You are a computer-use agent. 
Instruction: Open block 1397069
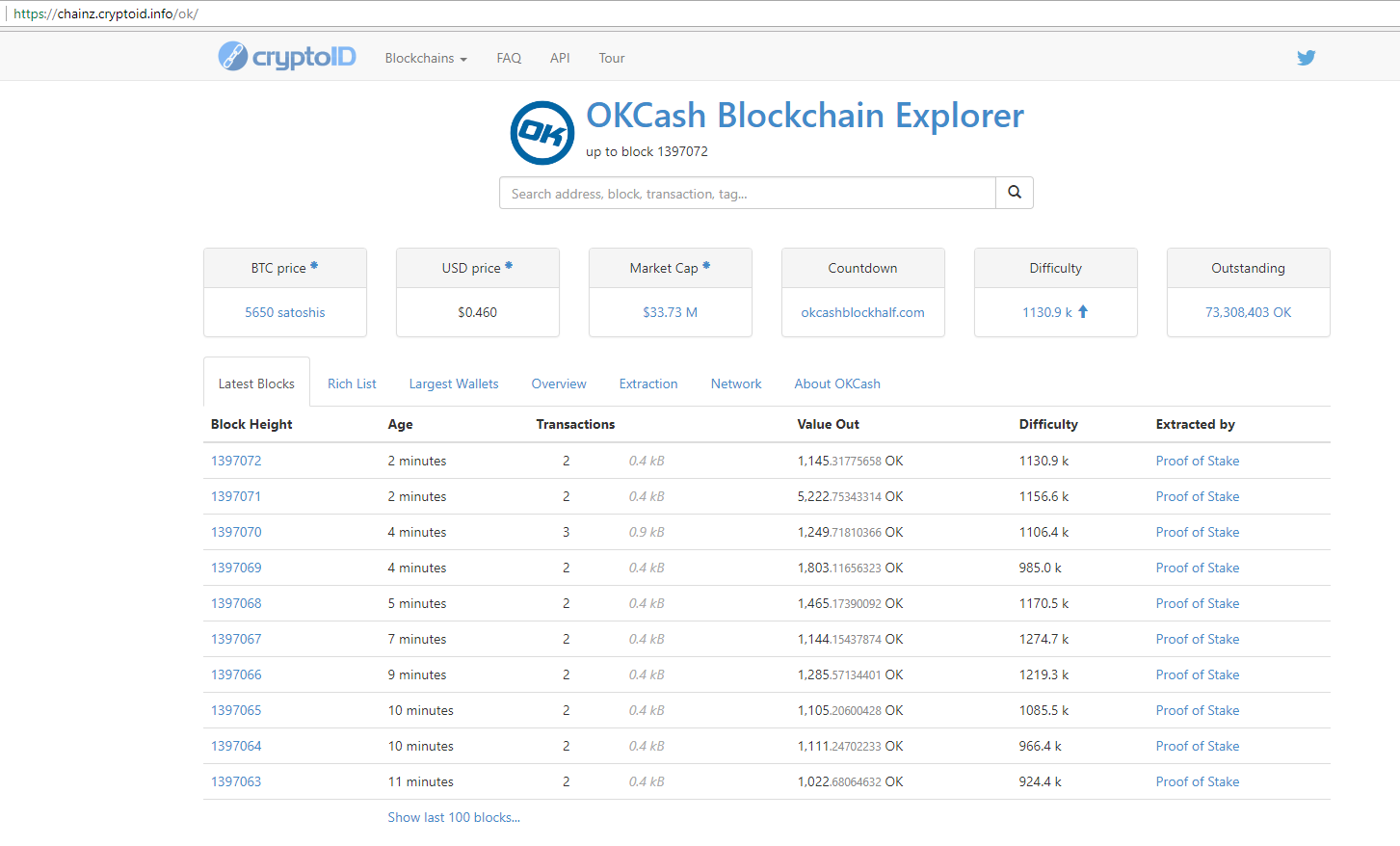click(x=236, y=568)
